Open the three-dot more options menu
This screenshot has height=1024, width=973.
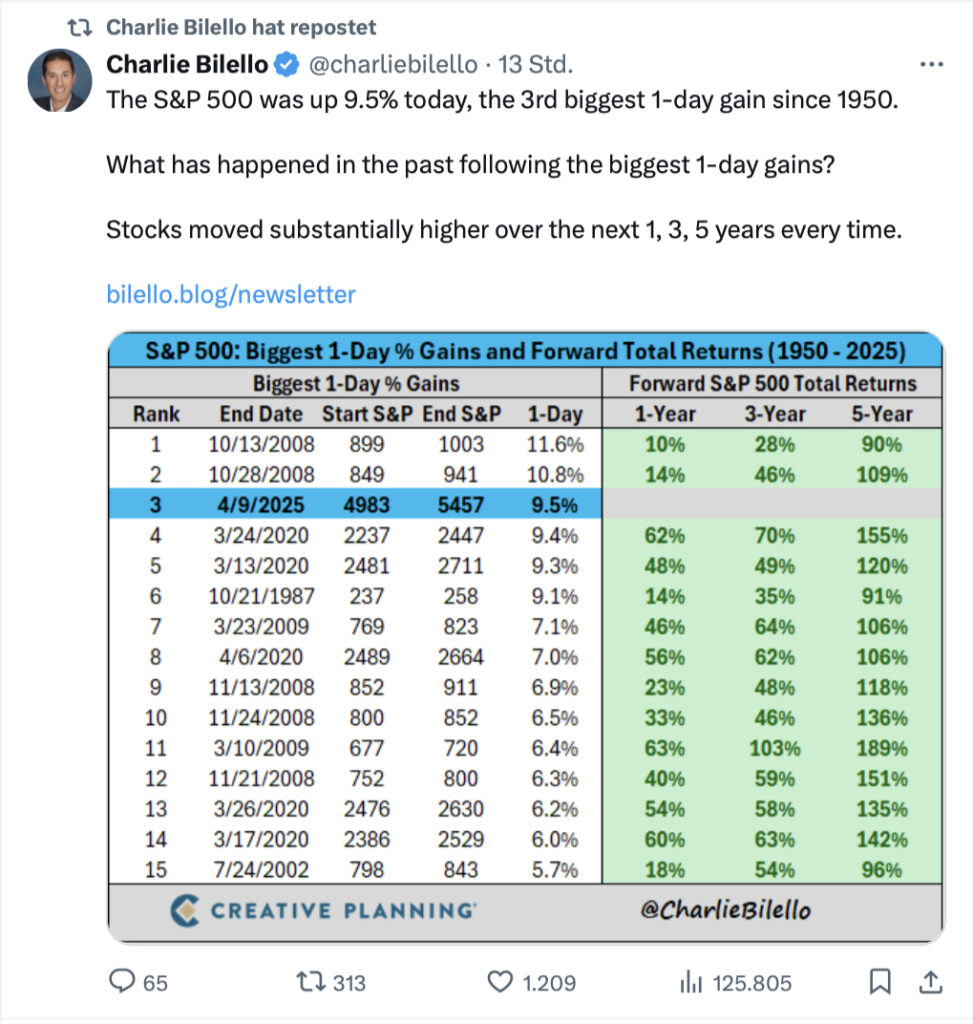(930, 65)
